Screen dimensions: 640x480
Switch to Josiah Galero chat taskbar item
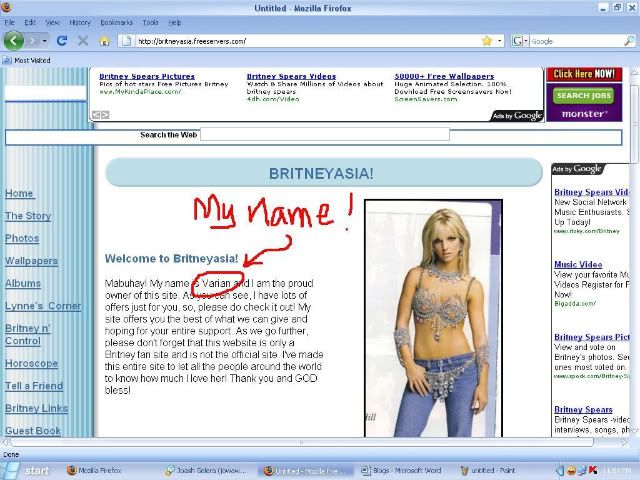(206, 471)
